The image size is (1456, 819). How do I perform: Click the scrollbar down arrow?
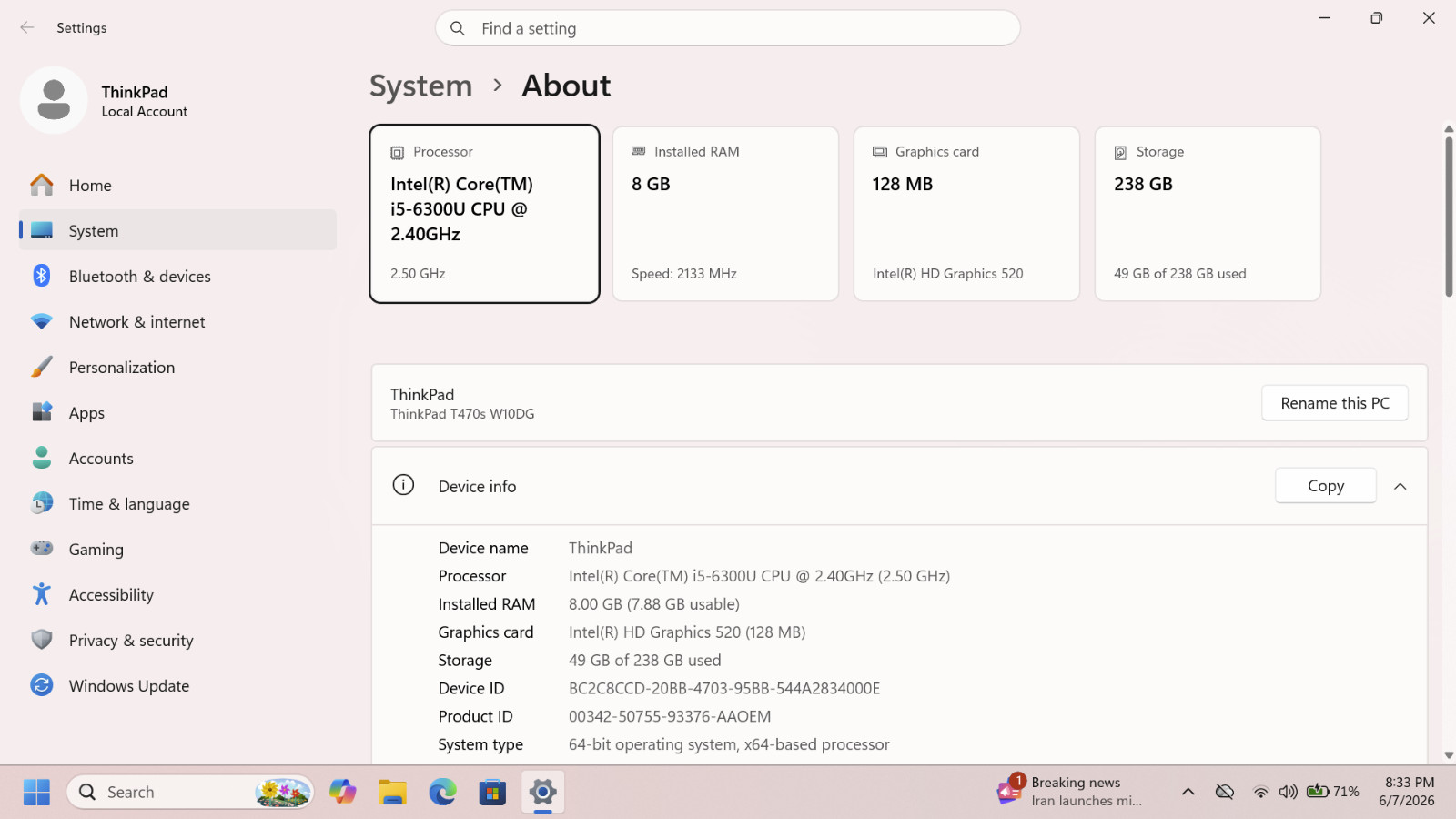click(x=1449, y=755)
